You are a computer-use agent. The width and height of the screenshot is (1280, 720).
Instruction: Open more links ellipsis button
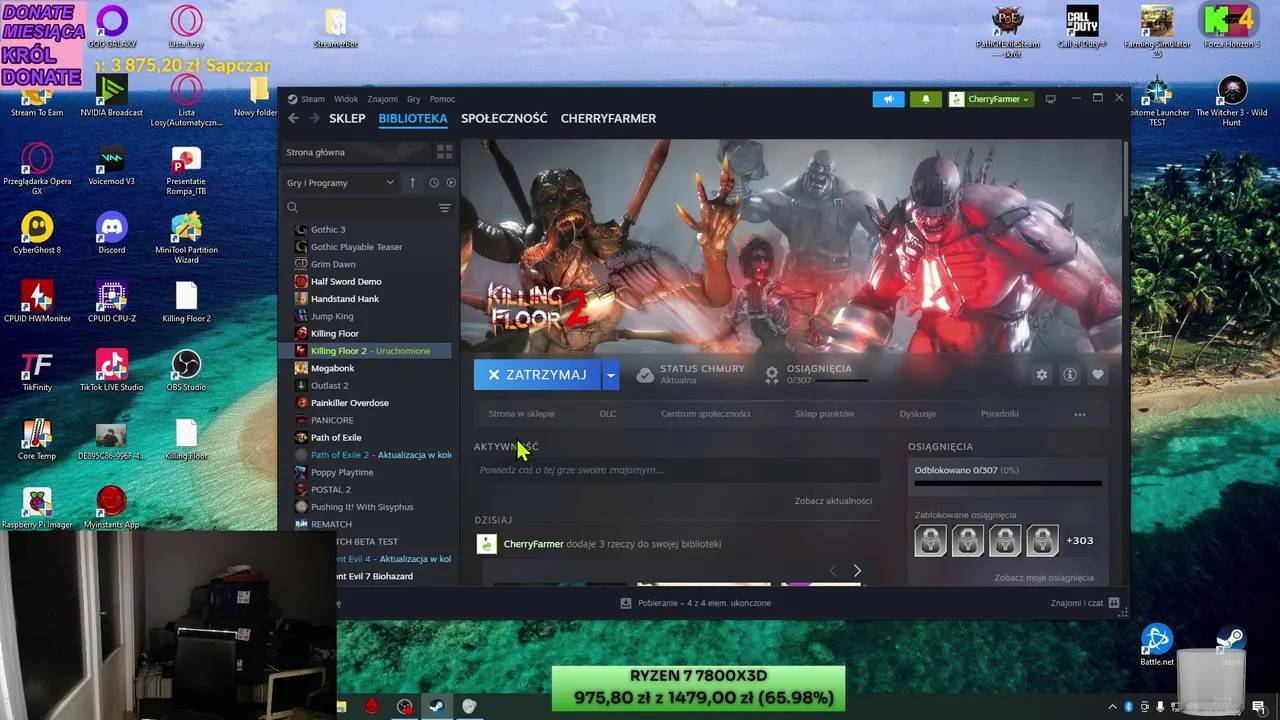coord(1079,413)
